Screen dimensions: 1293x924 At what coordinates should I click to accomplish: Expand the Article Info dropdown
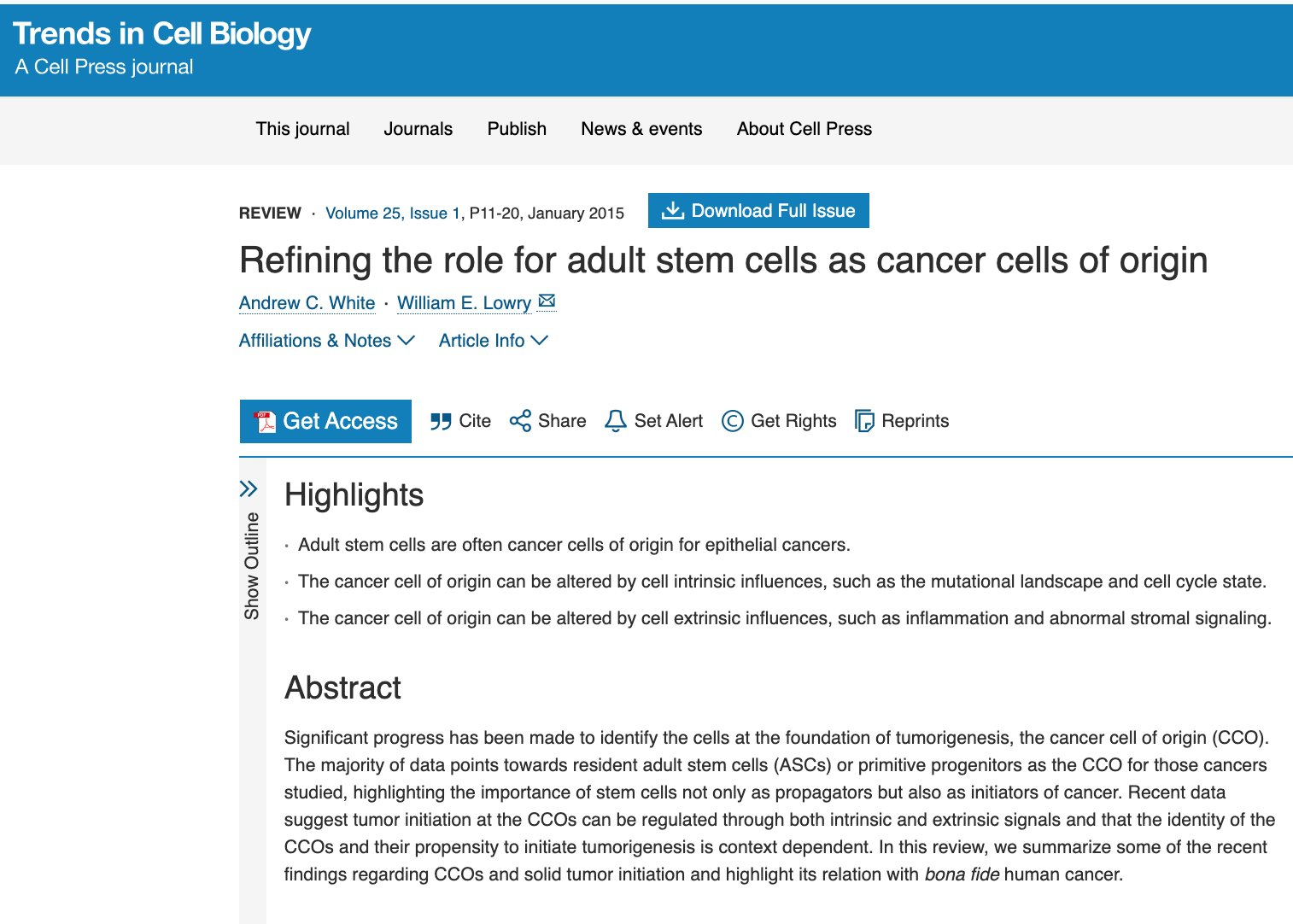click(493, 341)
